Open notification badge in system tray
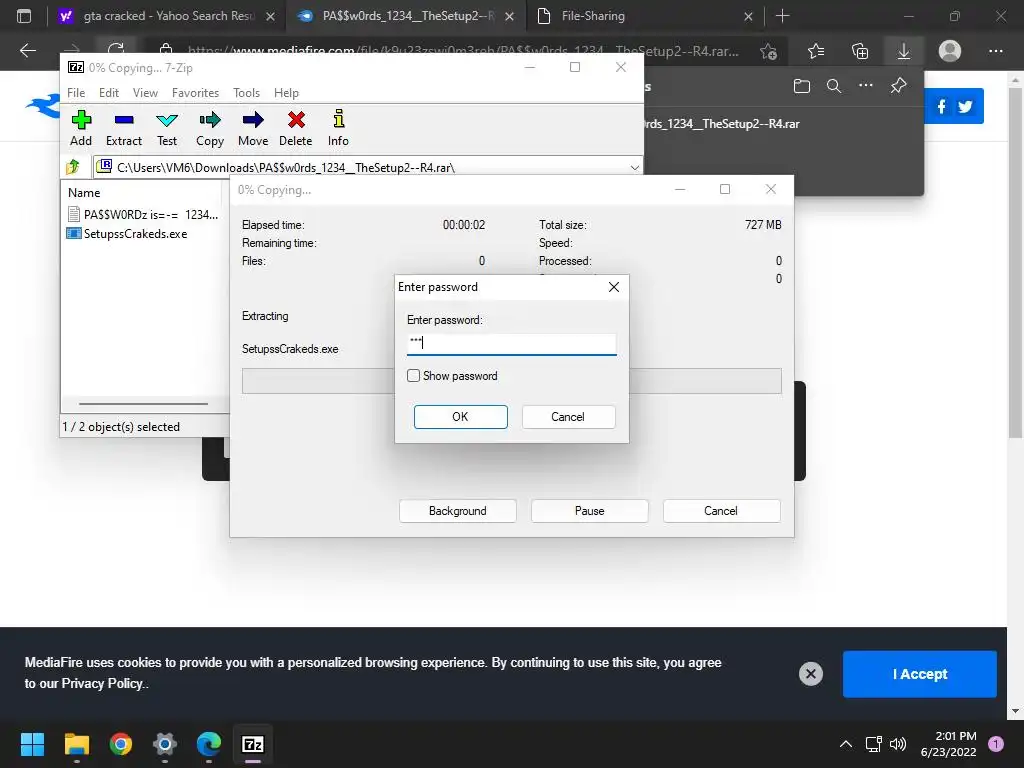Screen dimensions: 1024x768 click(x=996, y=743)
